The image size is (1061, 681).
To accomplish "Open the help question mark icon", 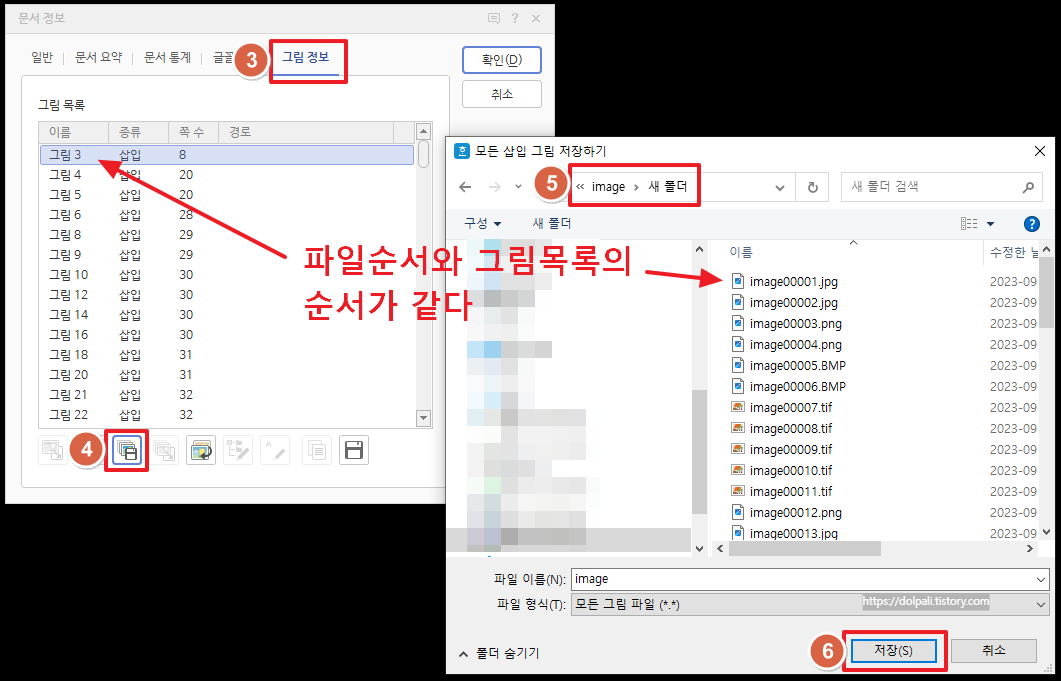I will click(x=1031, y=224).
